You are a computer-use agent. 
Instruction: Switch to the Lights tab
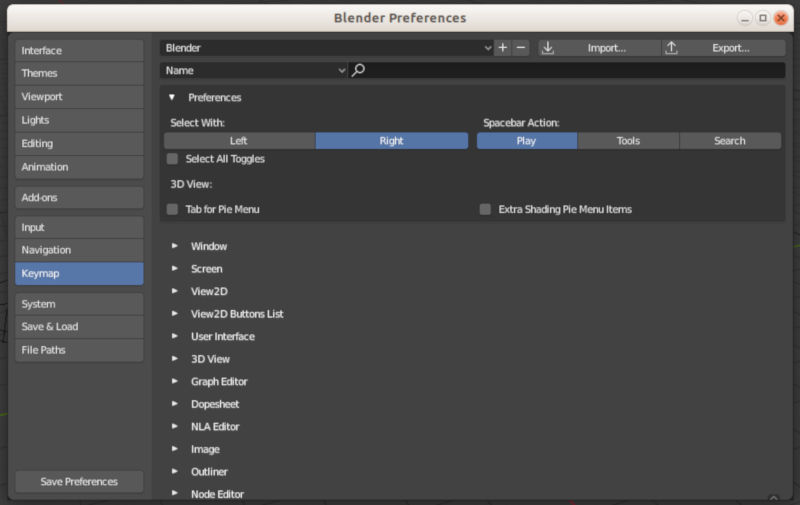point(79,120)
